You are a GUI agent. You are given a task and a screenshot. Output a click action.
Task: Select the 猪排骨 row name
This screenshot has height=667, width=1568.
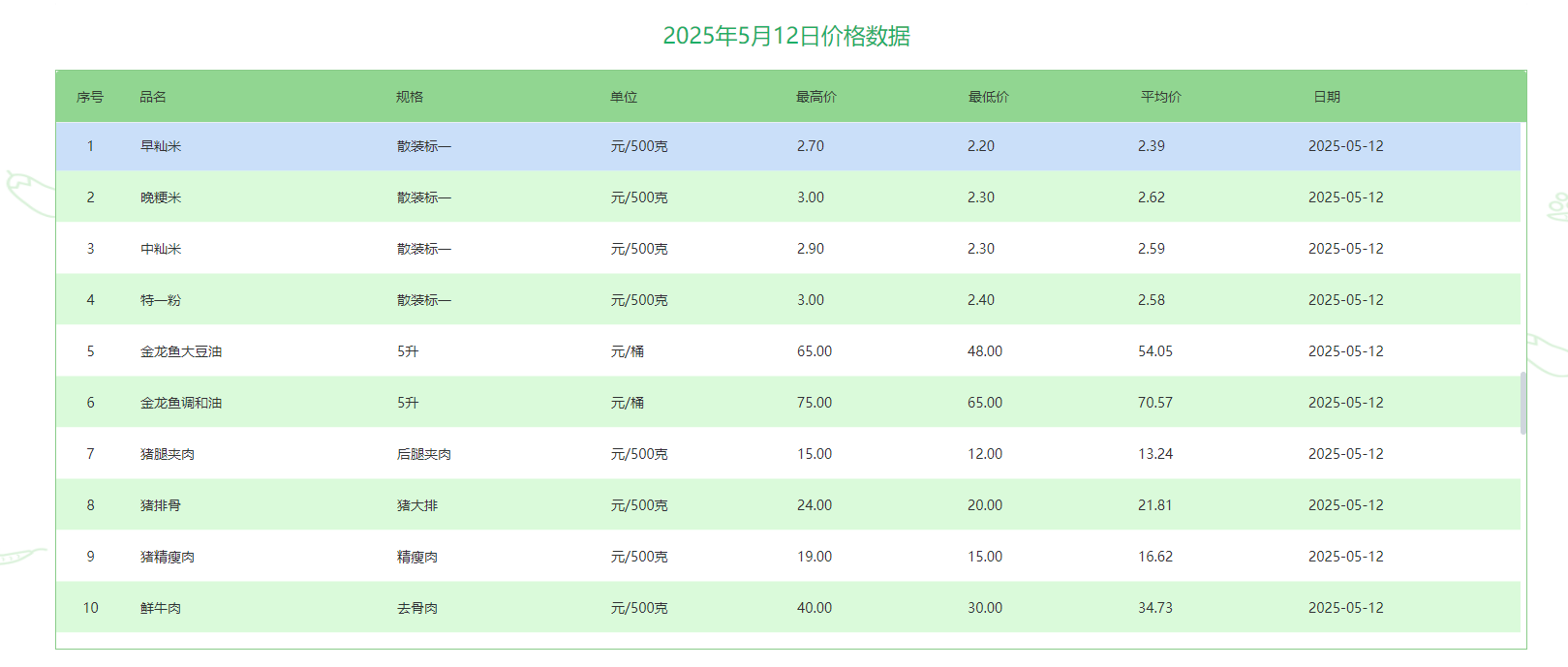point(161,505)
